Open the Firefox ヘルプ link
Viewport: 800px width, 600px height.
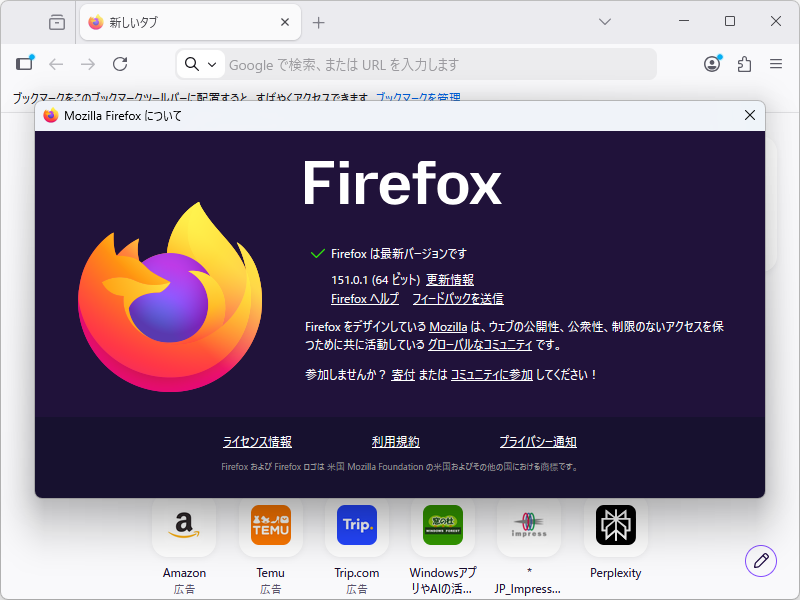point(365,298)
